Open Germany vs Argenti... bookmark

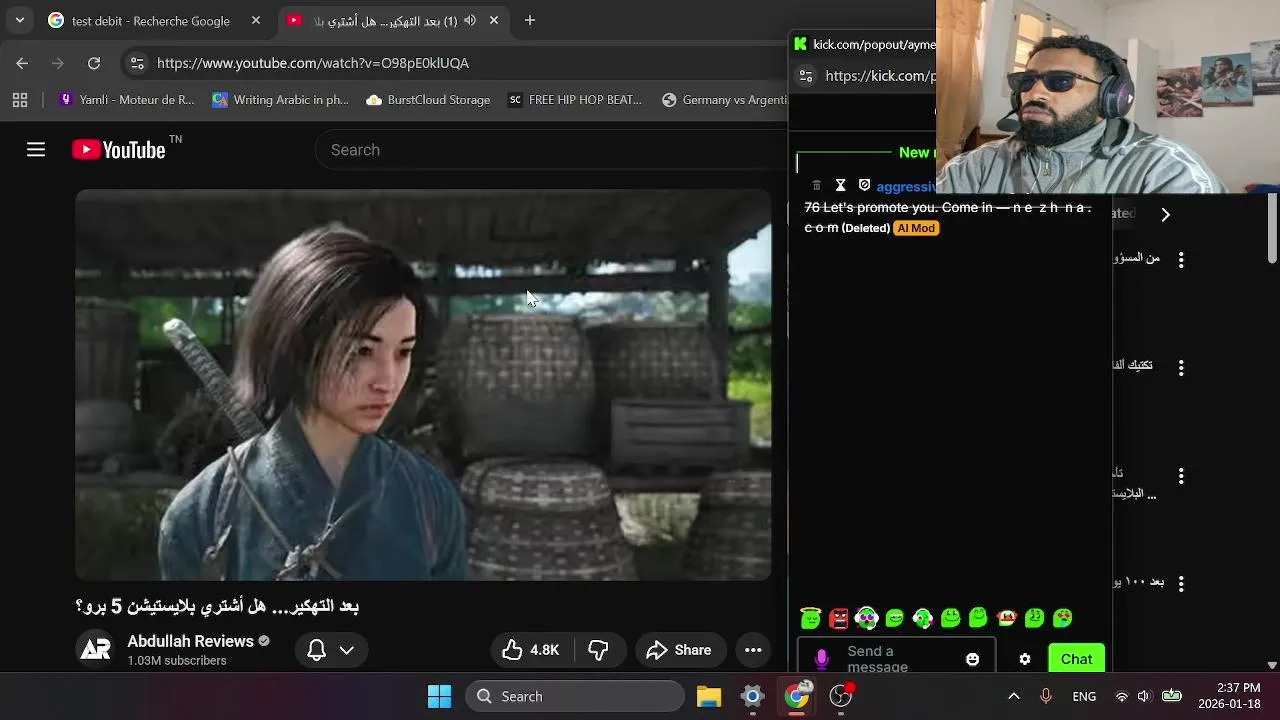(x=724, y=100)
